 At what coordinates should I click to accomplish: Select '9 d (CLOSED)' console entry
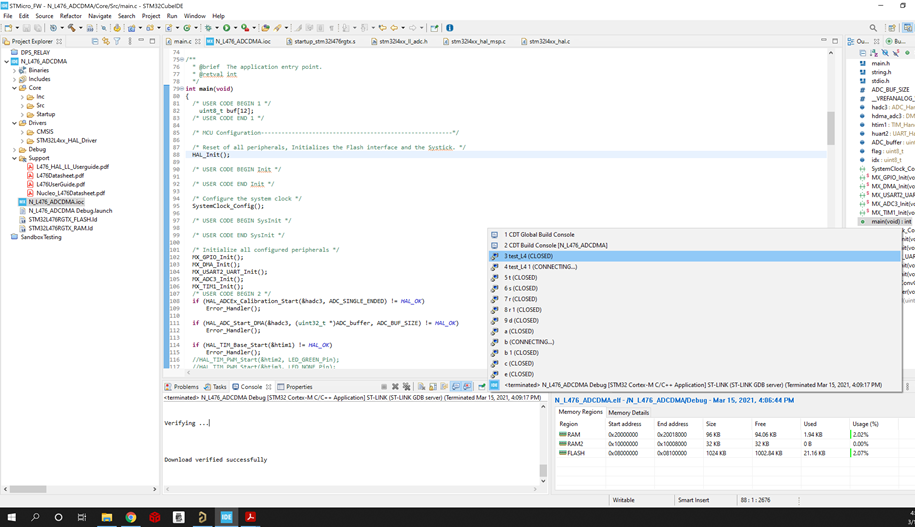pyautogui.click(x=694, y=320)
